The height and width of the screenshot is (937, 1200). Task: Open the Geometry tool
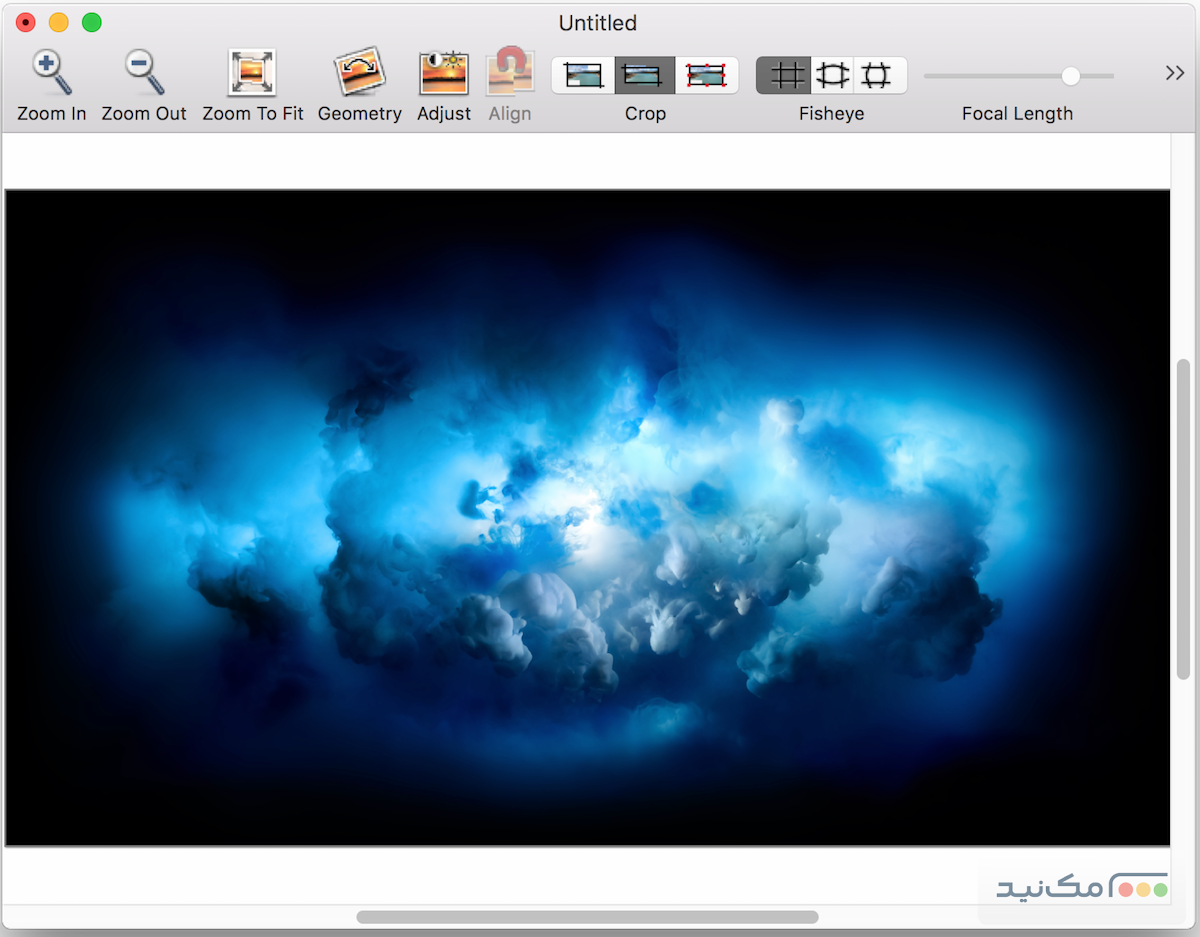359,73
